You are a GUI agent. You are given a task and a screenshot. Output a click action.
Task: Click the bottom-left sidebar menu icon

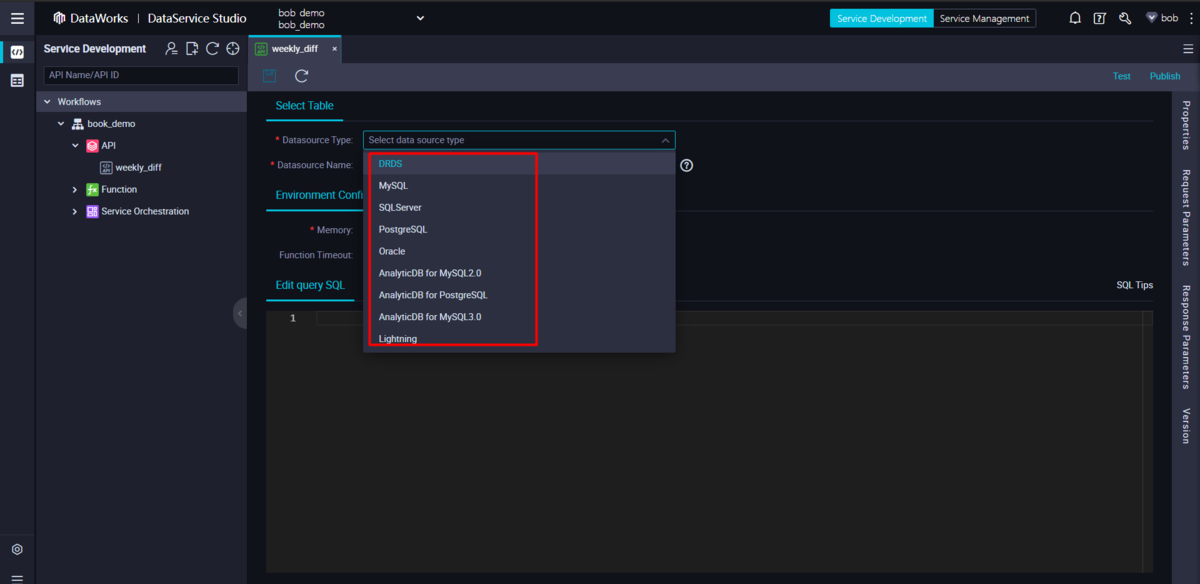click(17, 577)
